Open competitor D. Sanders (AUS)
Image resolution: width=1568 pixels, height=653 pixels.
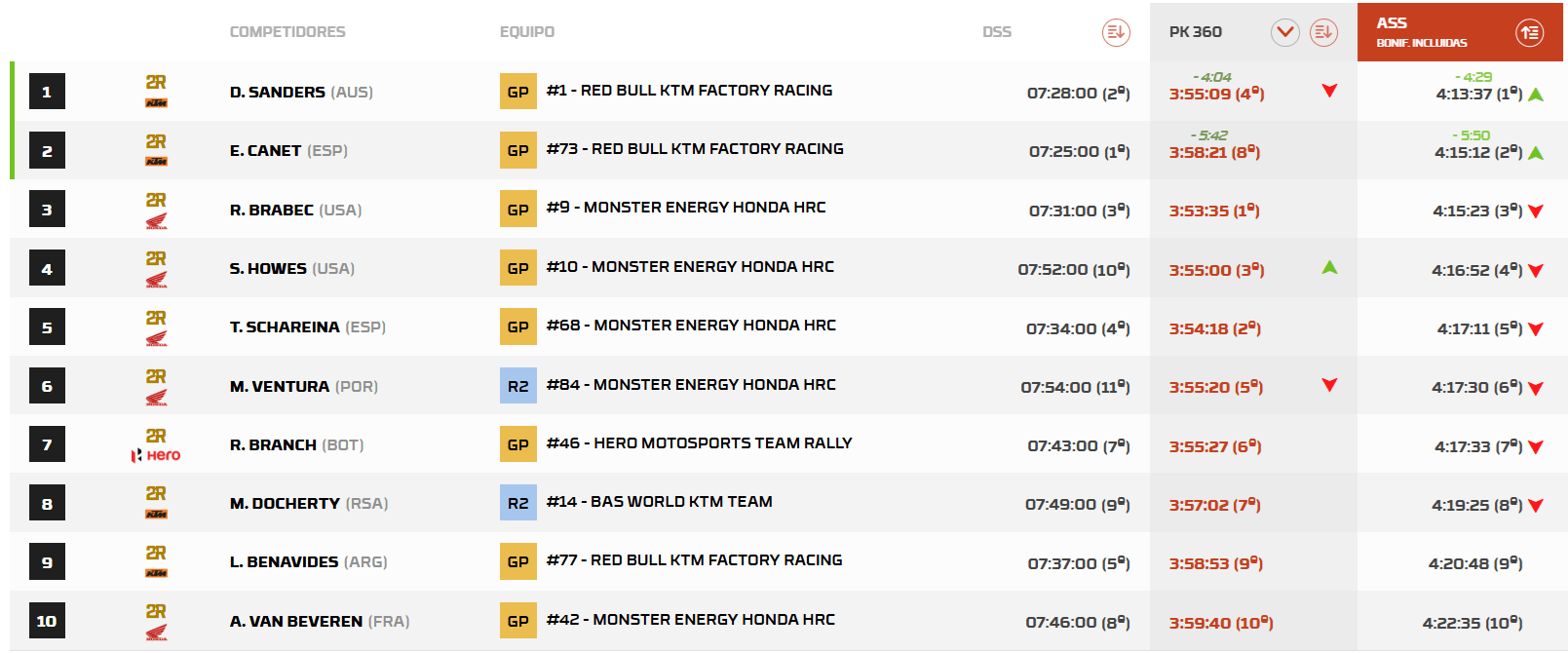click(301, 93)
